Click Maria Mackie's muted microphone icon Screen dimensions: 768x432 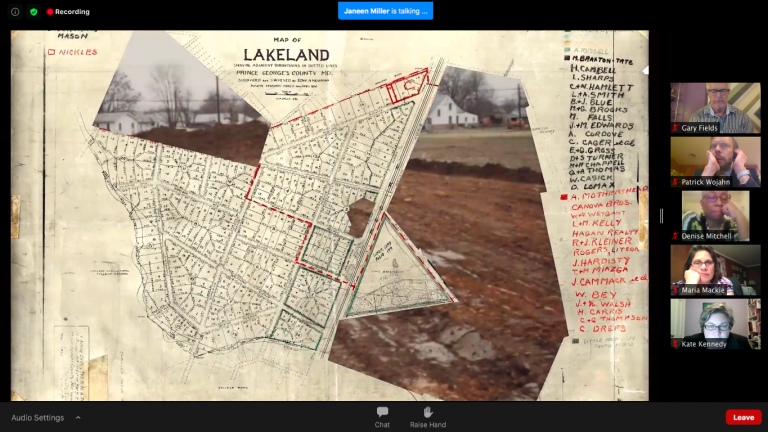coord(676,290)
